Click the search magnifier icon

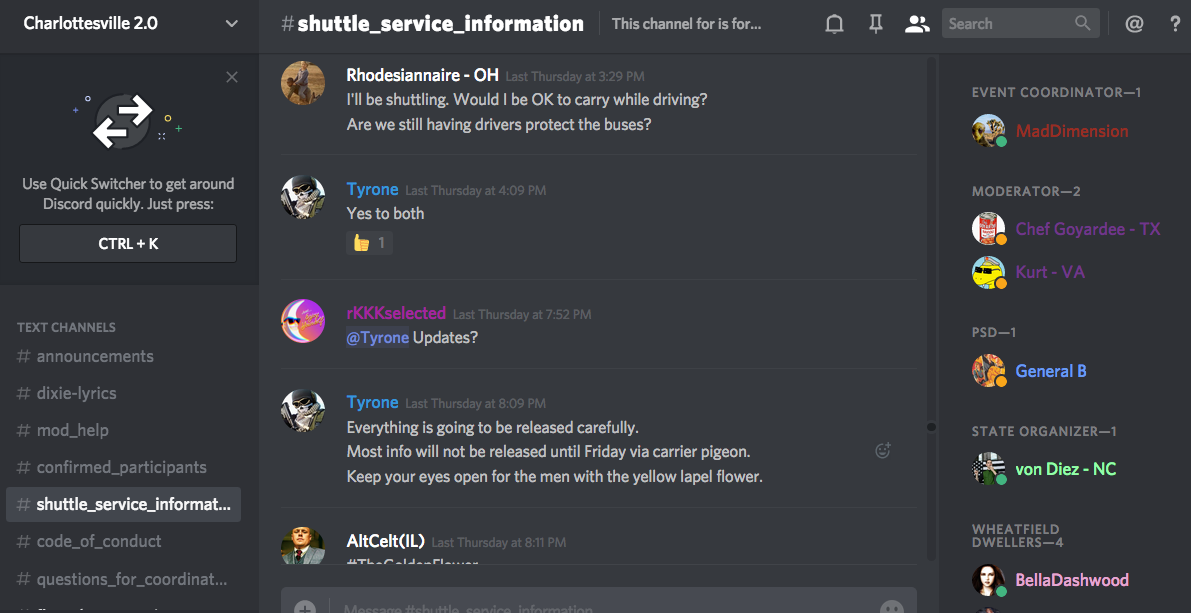click(1083, 24)
